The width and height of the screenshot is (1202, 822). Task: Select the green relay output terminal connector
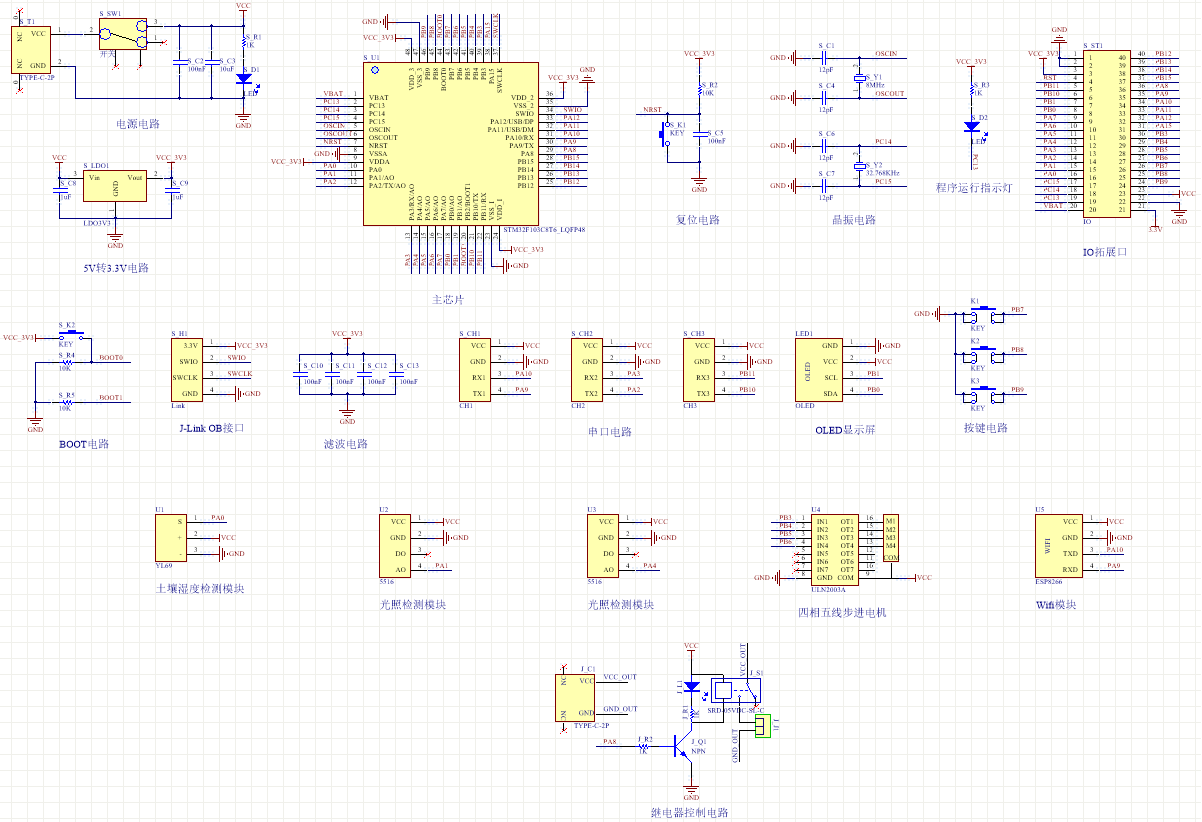pyautogui.click(x=764, y=726)
